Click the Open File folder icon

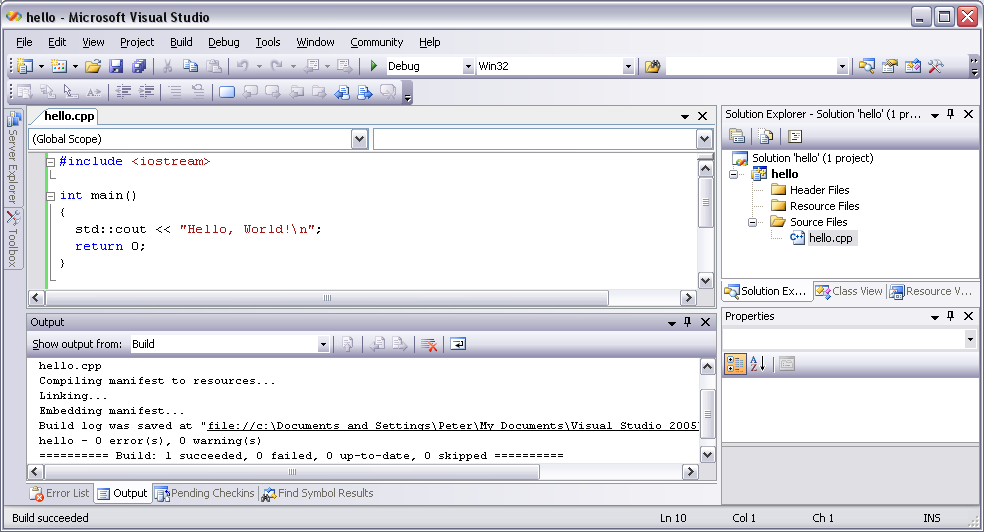pos(92,66)
